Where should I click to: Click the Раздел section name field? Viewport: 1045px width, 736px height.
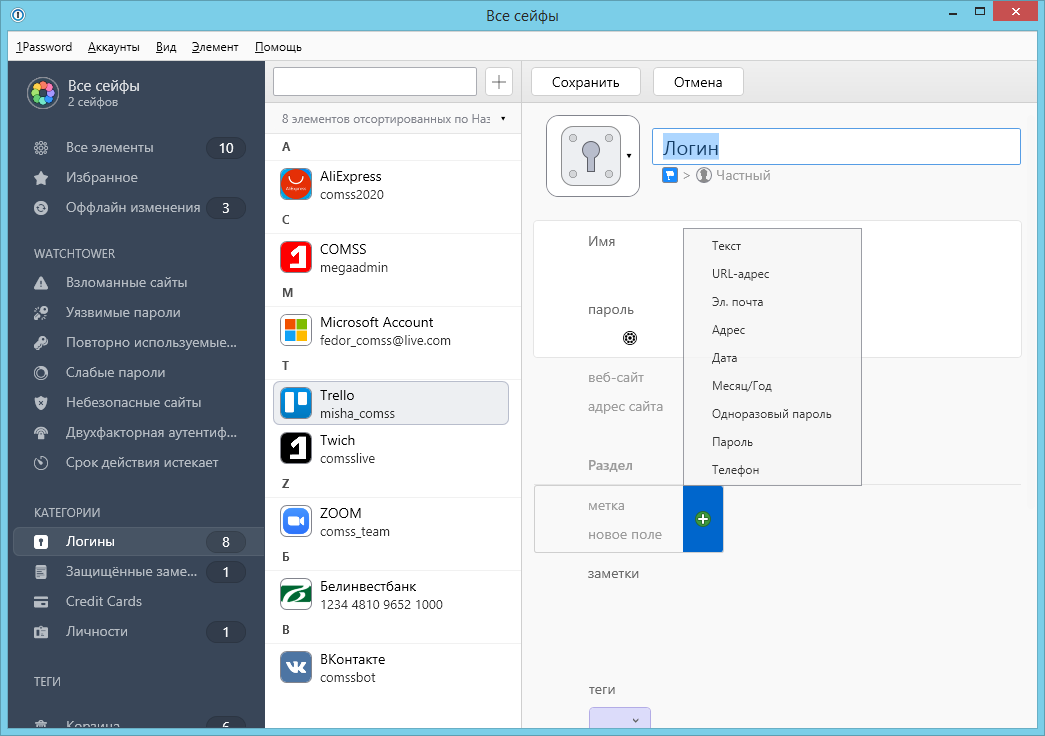point(610,465)
